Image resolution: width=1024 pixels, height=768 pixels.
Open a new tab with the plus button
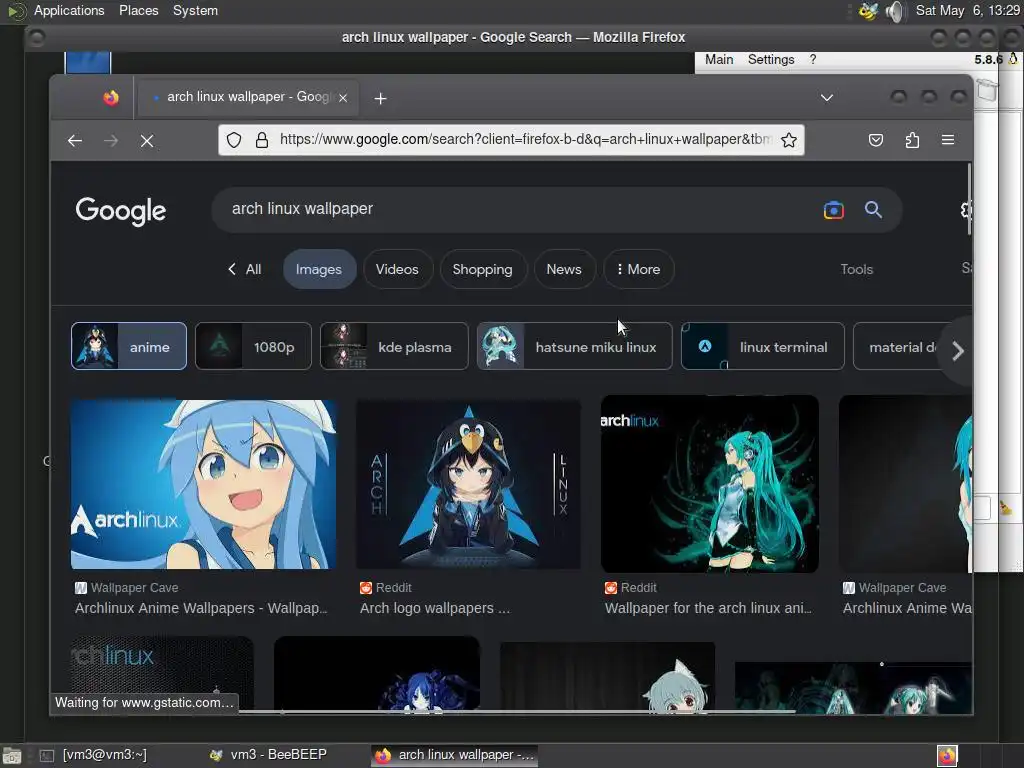[x=380, y=98]
